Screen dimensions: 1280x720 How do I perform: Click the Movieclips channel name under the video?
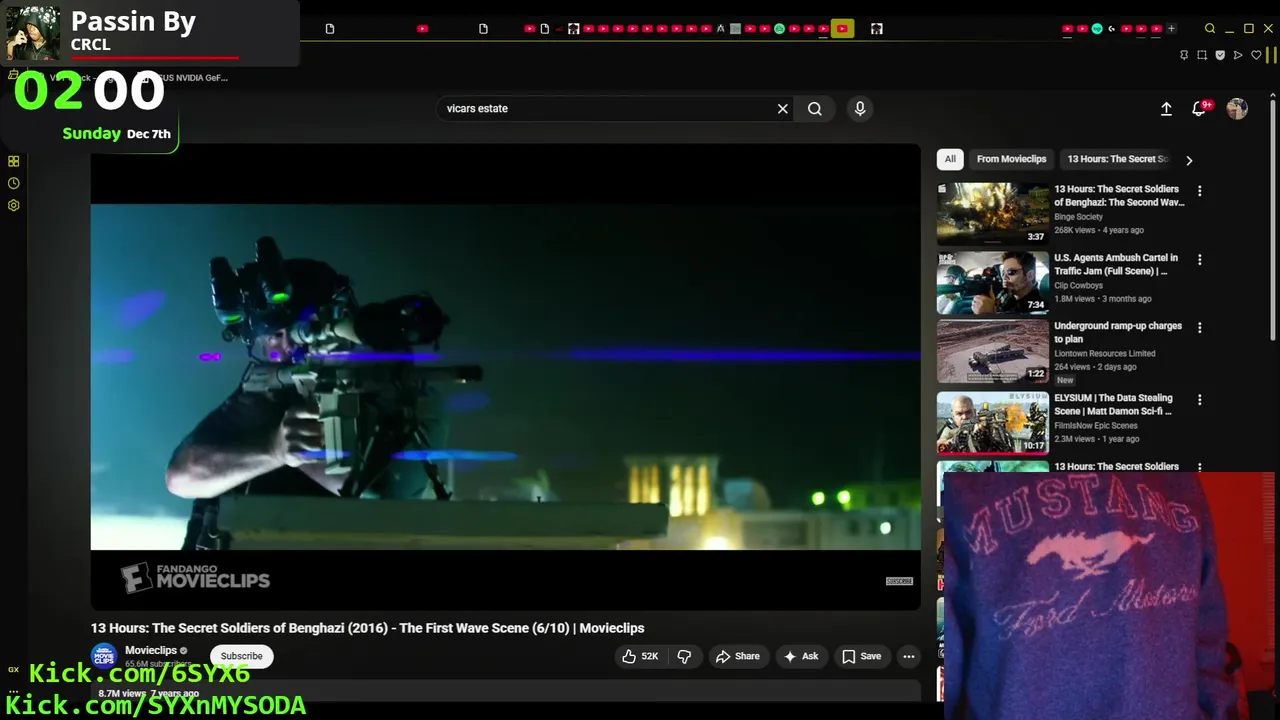pos(151,651)
